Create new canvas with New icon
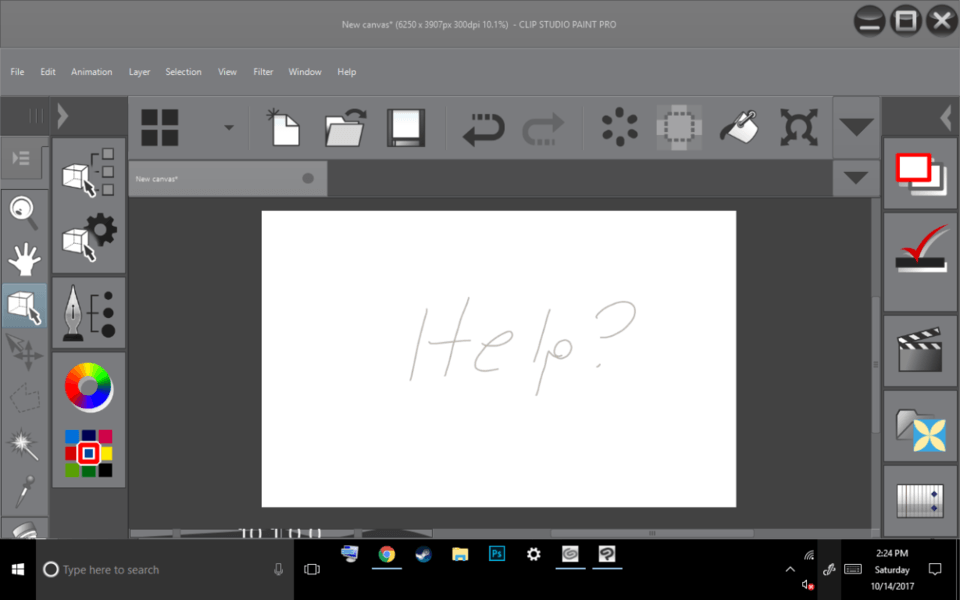Image resolution: width=960 pixels, height=600 pixels. [x=283, y=128]
